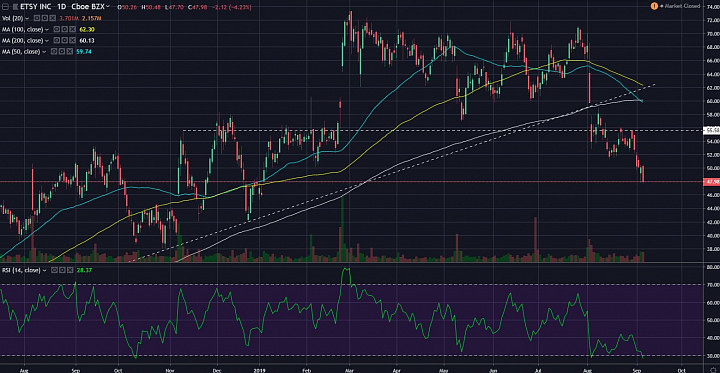Click the red 47.98 current price label
Screen dimensions: 720x373
712,182
